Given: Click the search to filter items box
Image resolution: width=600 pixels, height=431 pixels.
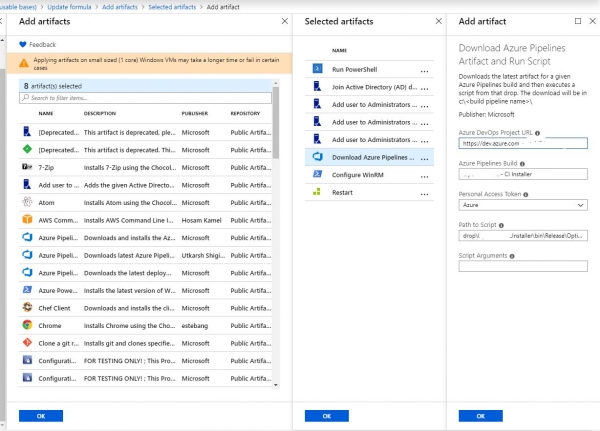Looking at the screenshot, I should coord(145,98).
